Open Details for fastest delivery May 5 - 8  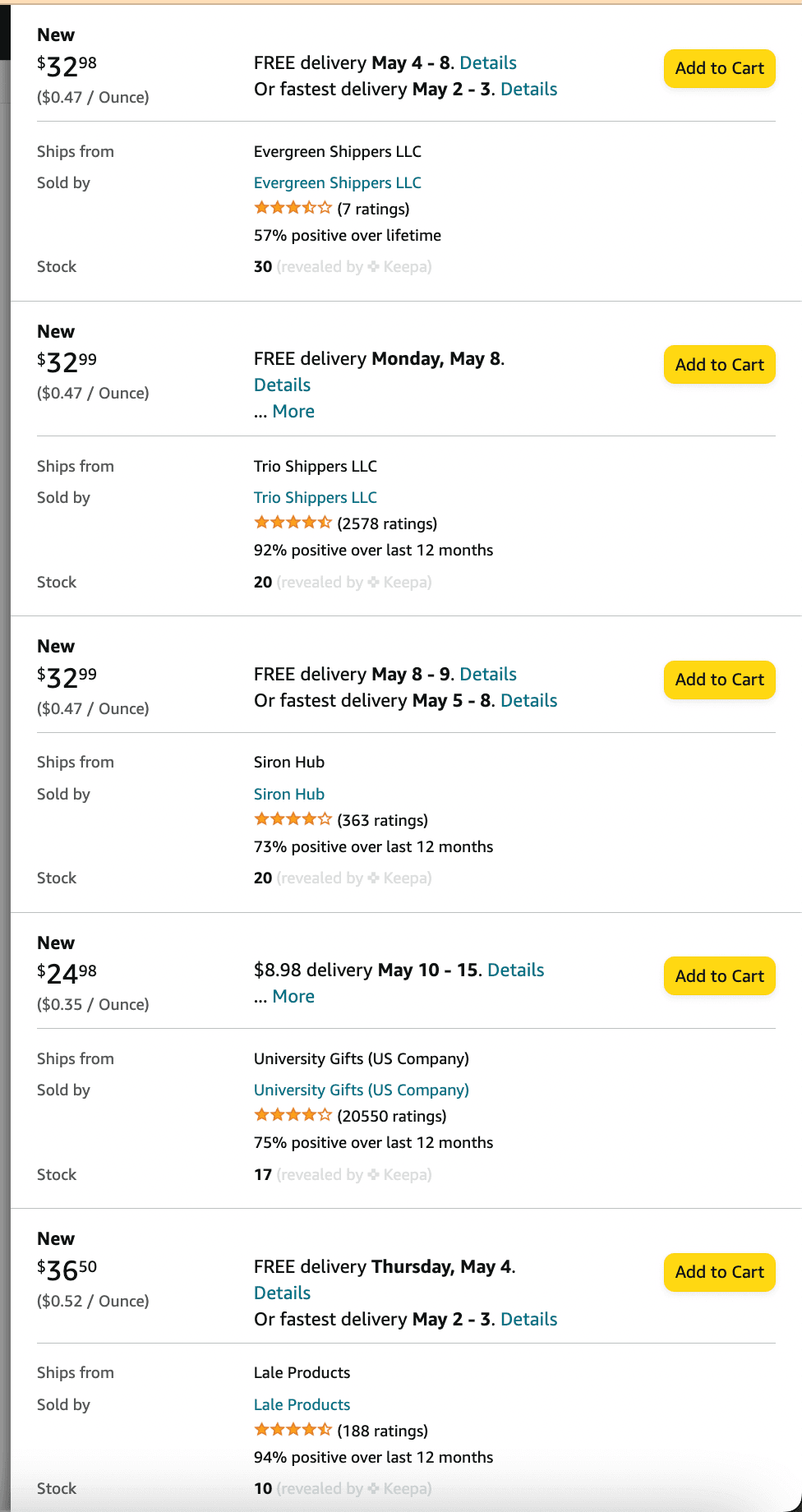coord(528,701)
